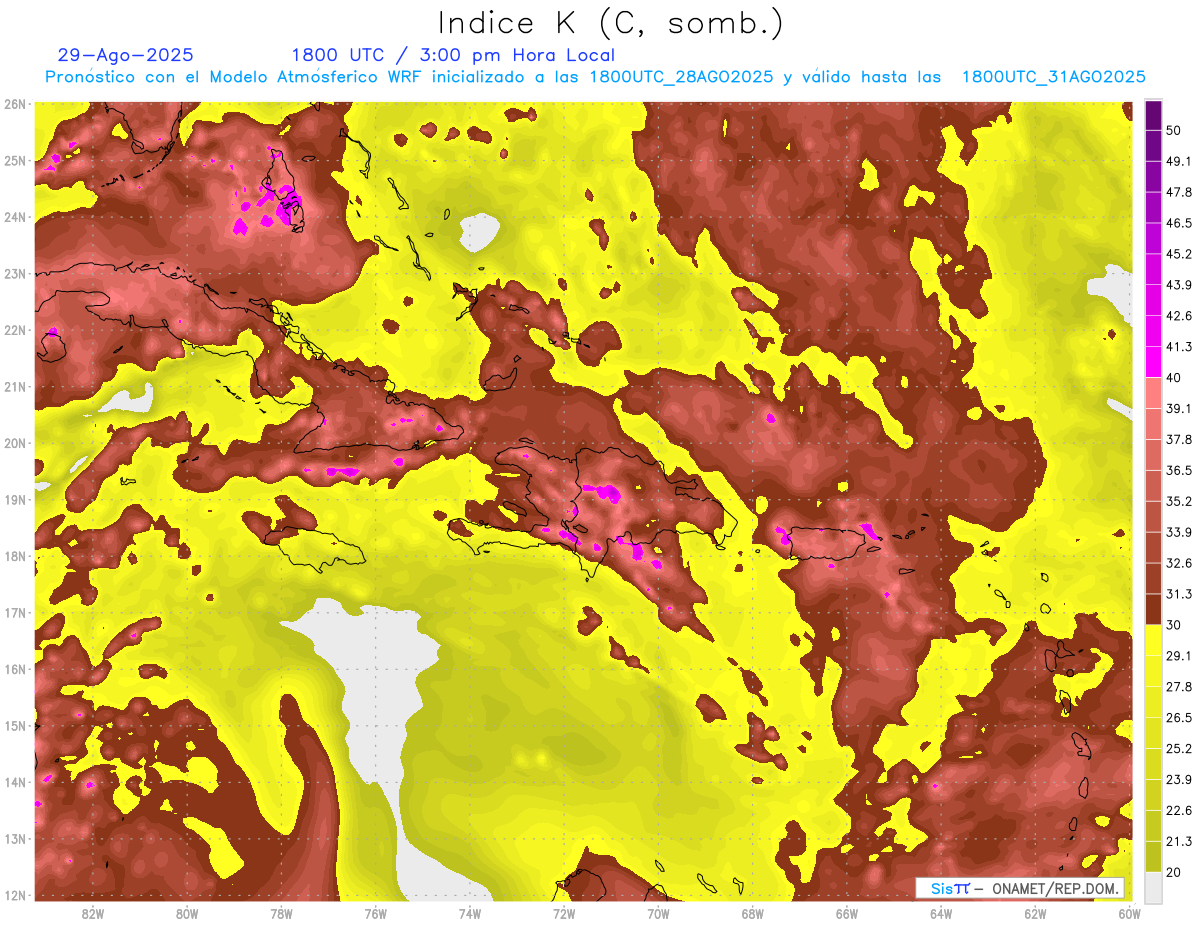The width and height of the screenshot is (1200, 927).
Task: Click the 13N latitude label
Action: 15,838
